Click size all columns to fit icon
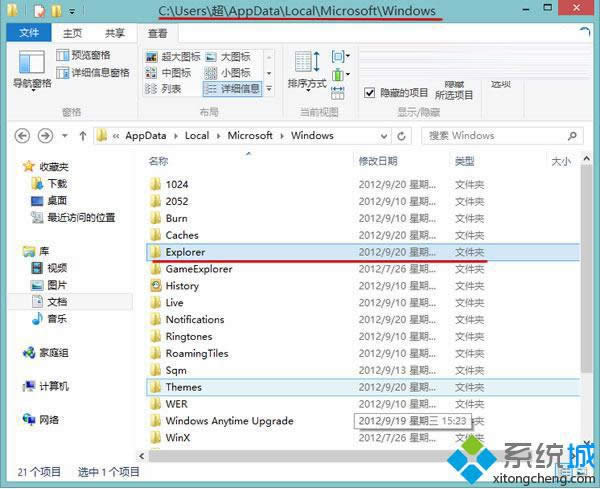The image size is (600, 489). tap(338, 93)
